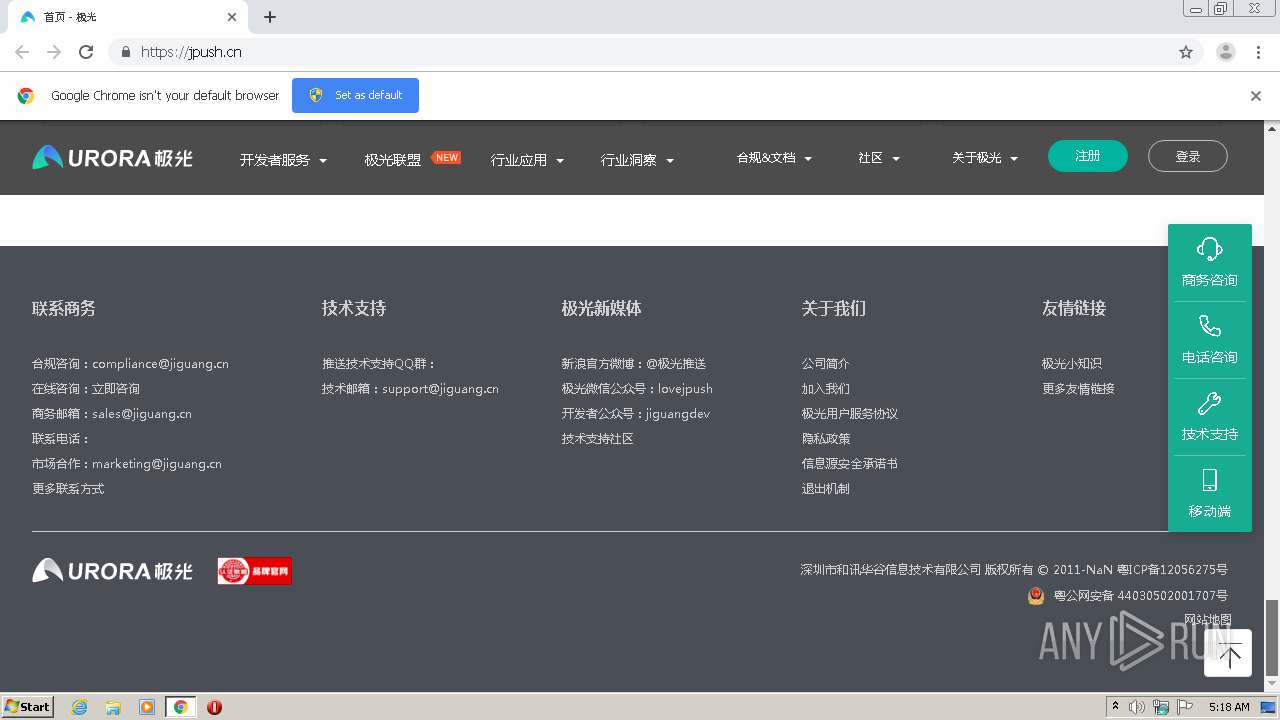
Task: Open @极光推送 Weibo link
Action: (x=676, y=364)
